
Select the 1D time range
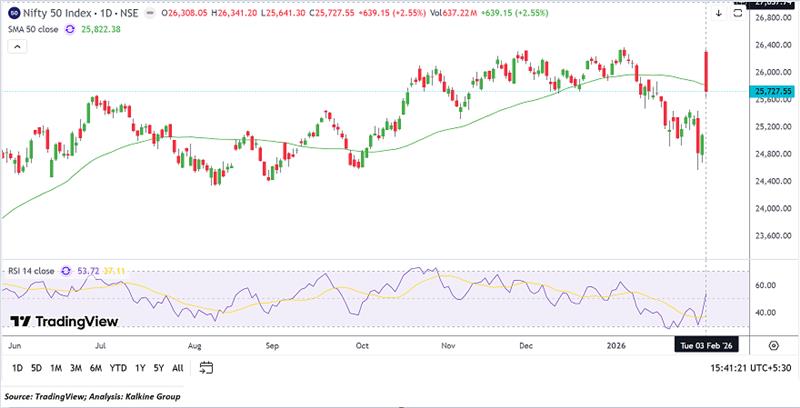click(17, 368)
